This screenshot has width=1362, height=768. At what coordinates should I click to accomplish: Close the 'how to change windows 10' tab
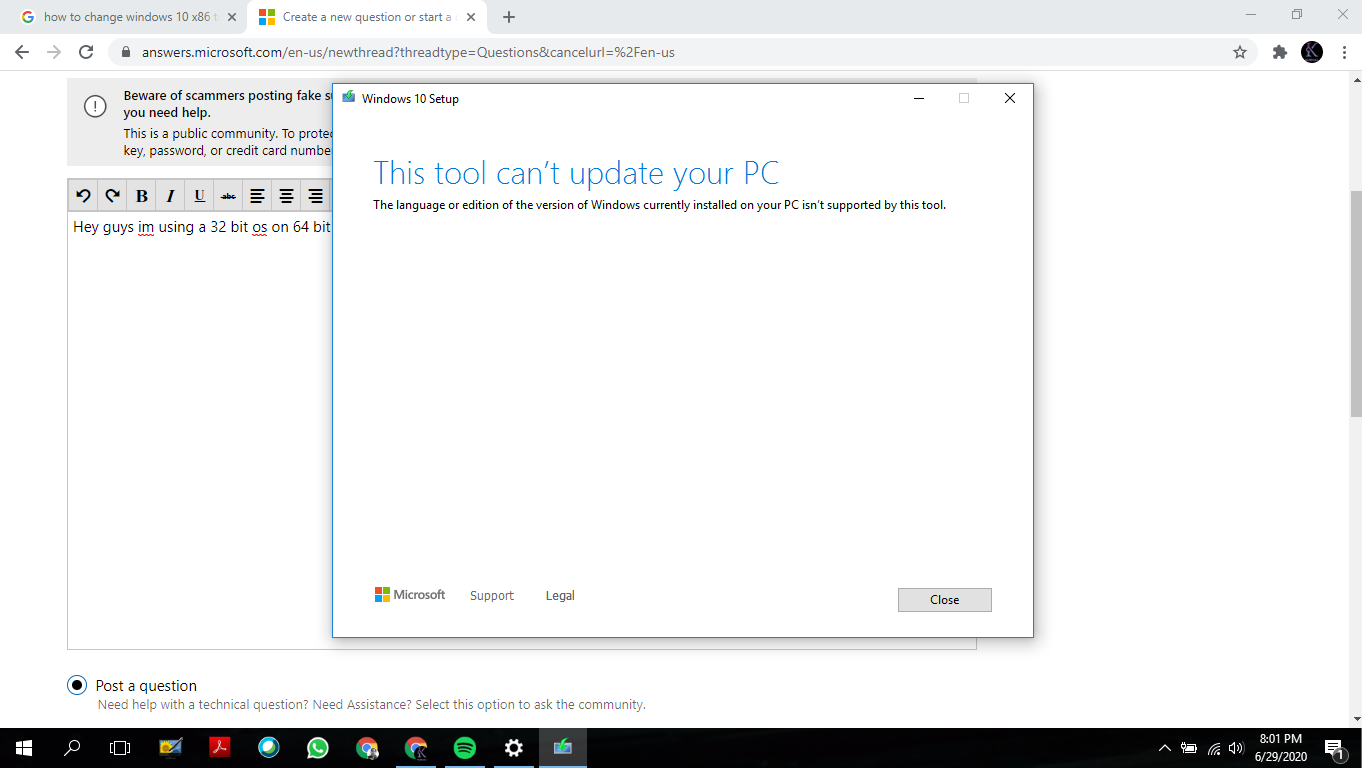pyautogui.click(x=232, y=17)
